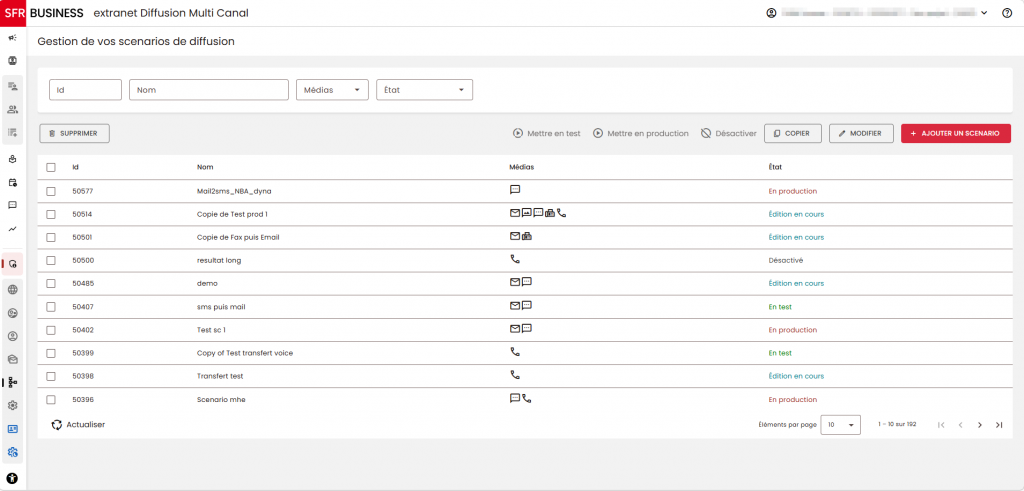The height and width of the screenshot is (491, 1024).
Task: Open the globe icon in sidebar
Action: (12, 290)
